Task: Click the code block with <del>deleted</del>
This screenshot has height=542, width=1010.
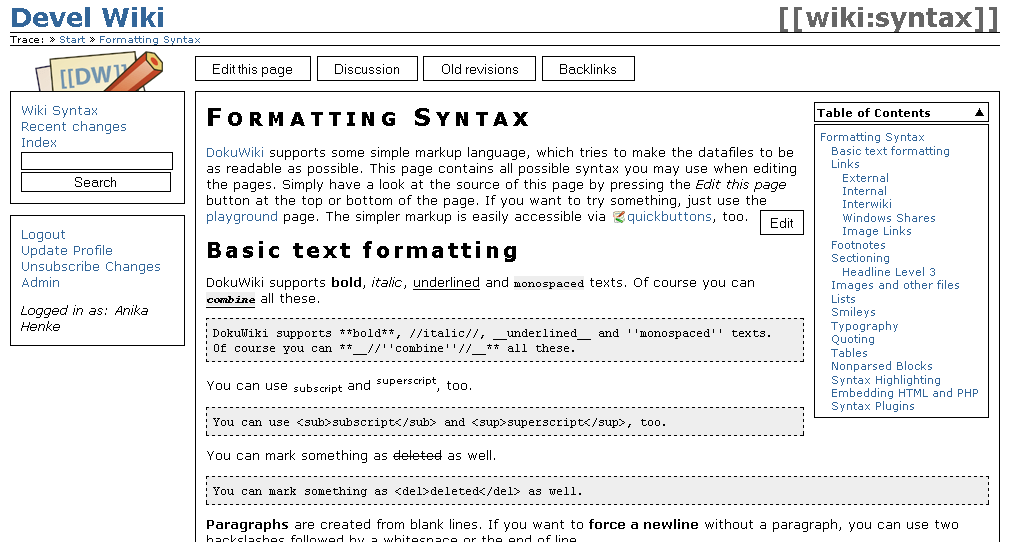Action: click(x=597, y=491)
